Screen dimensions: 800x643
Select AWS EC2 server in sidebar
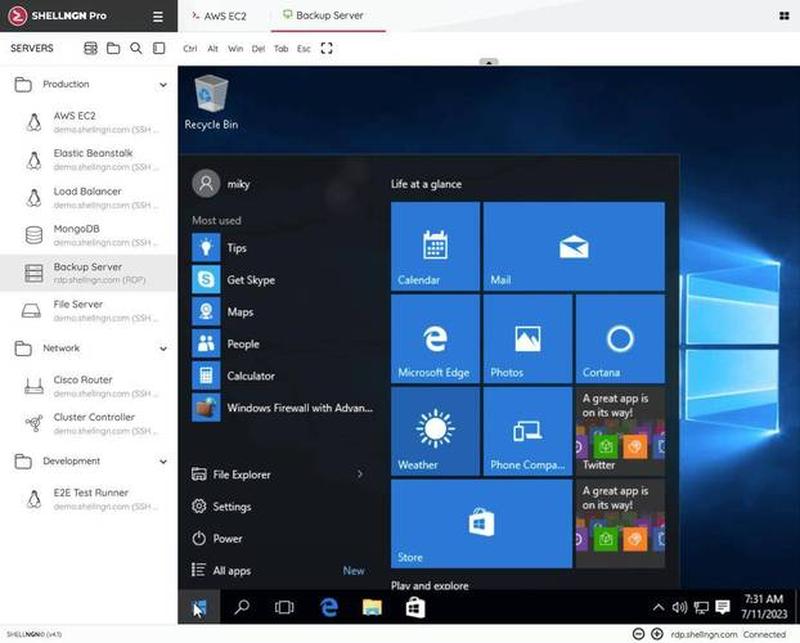88,122
